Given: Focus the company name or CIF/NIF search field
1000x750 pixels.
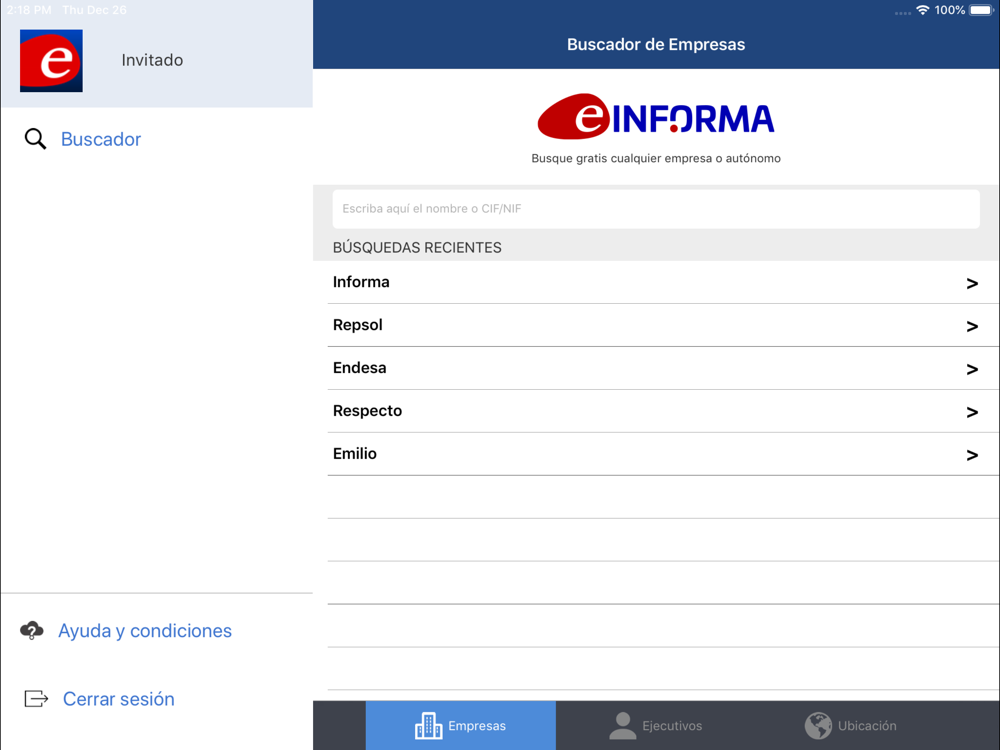Looking at the screenshot, I should [x=656, y=209].
